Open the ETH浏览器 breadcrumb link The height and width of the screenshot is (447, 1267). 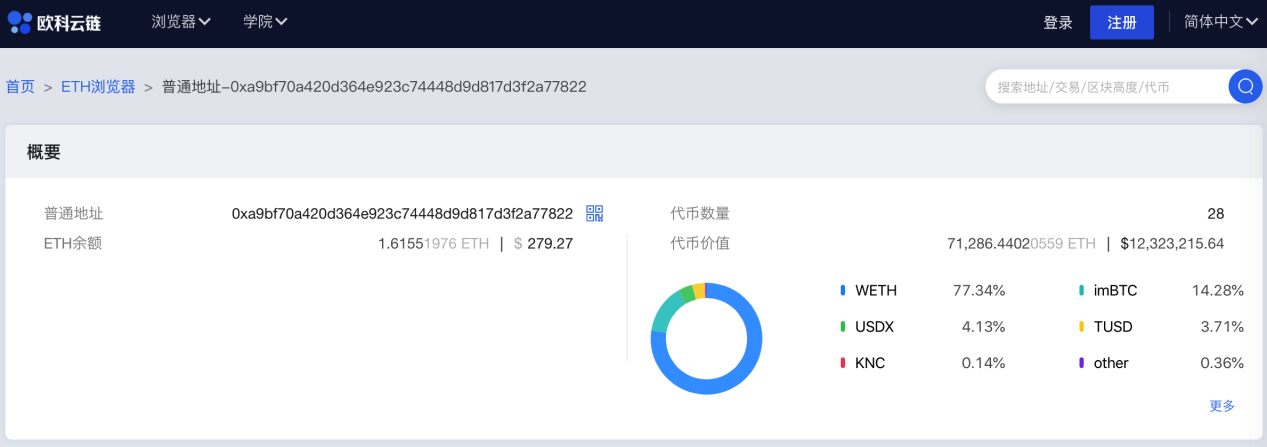[x=98, y=87]
